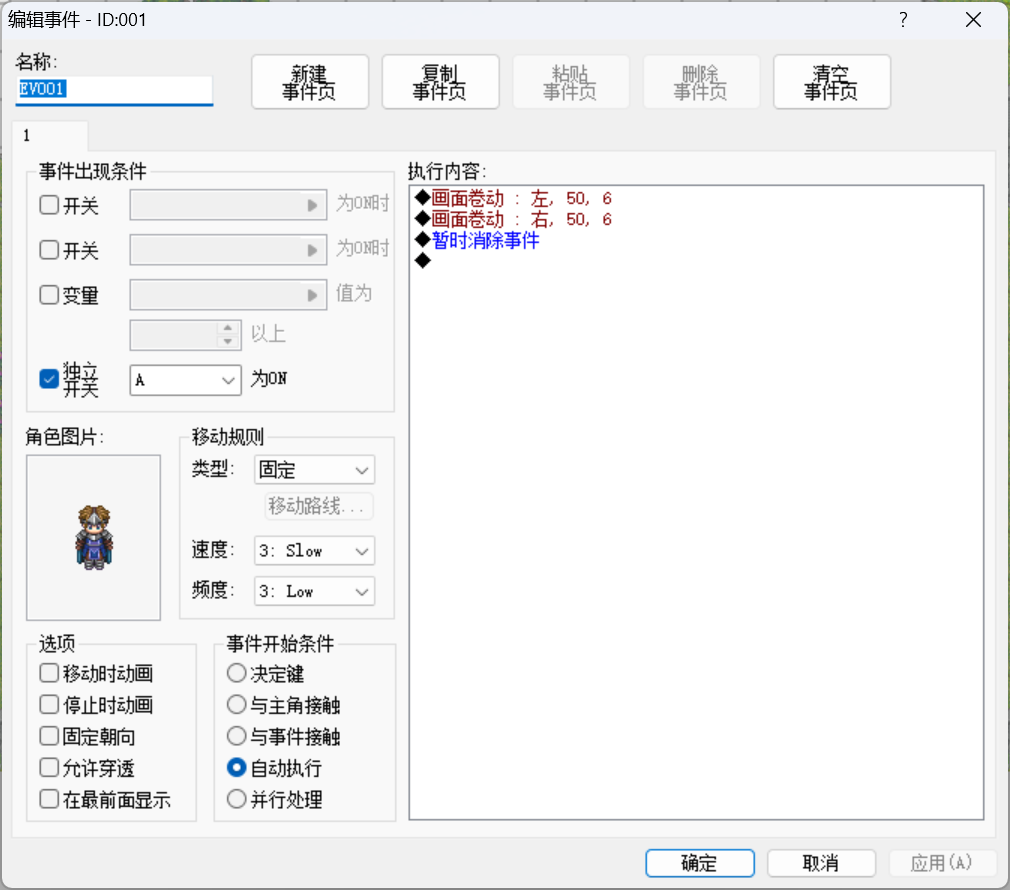Open the 频度 3: Low dropdown
The height and width of the screenshot is (890, 1010).
[314, 592]
